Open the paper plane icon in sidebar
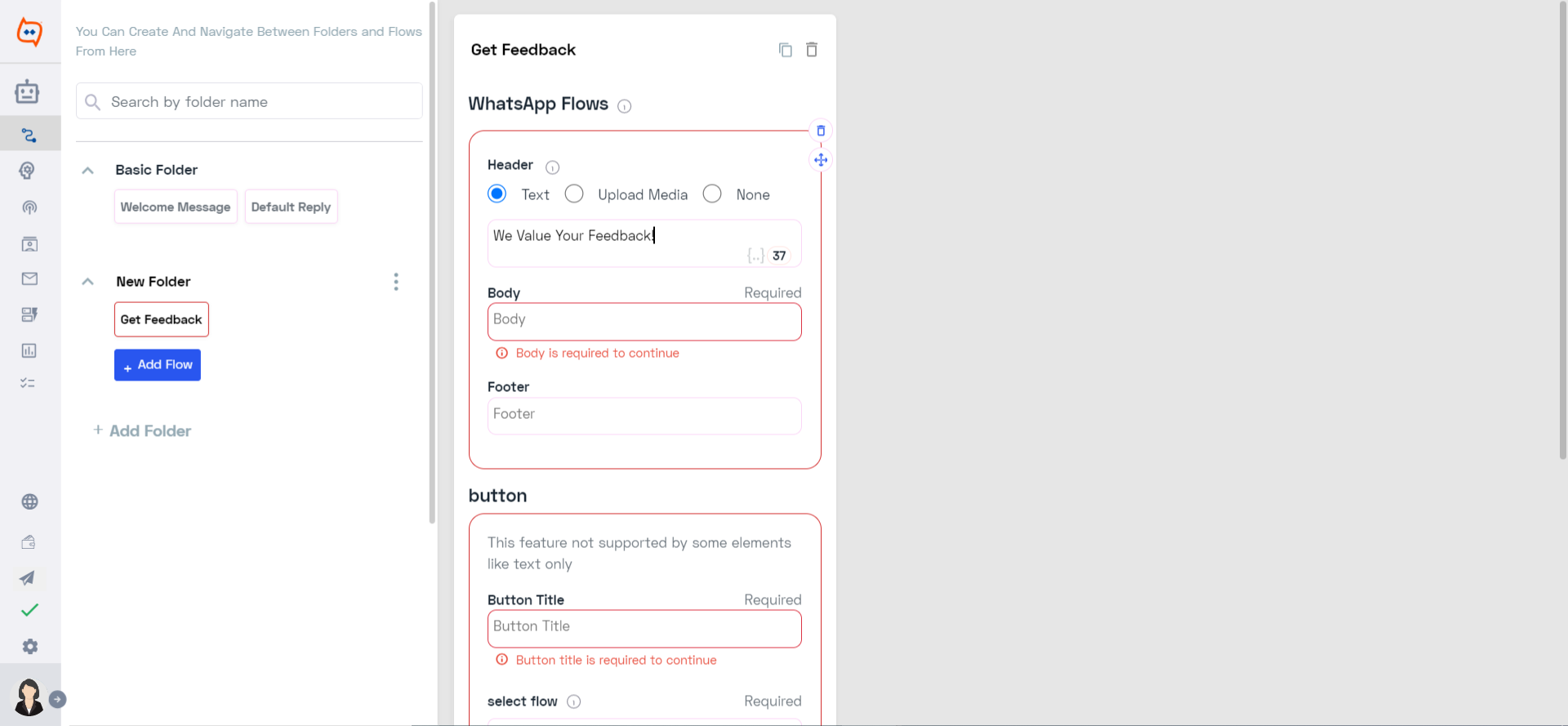Screen dimensions: 1568x726 (27, 577)
